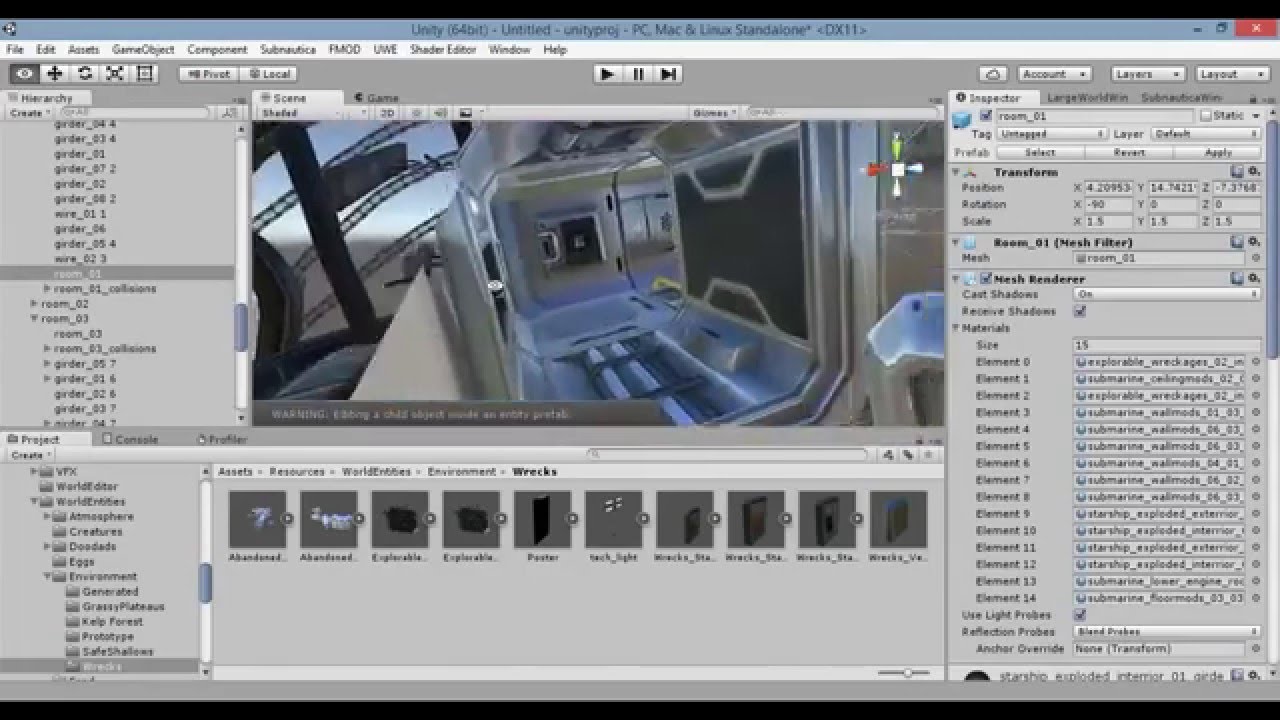1280x720 pixels.
Task: Switch to the Console tab
Action: click(x=130, y=439)
